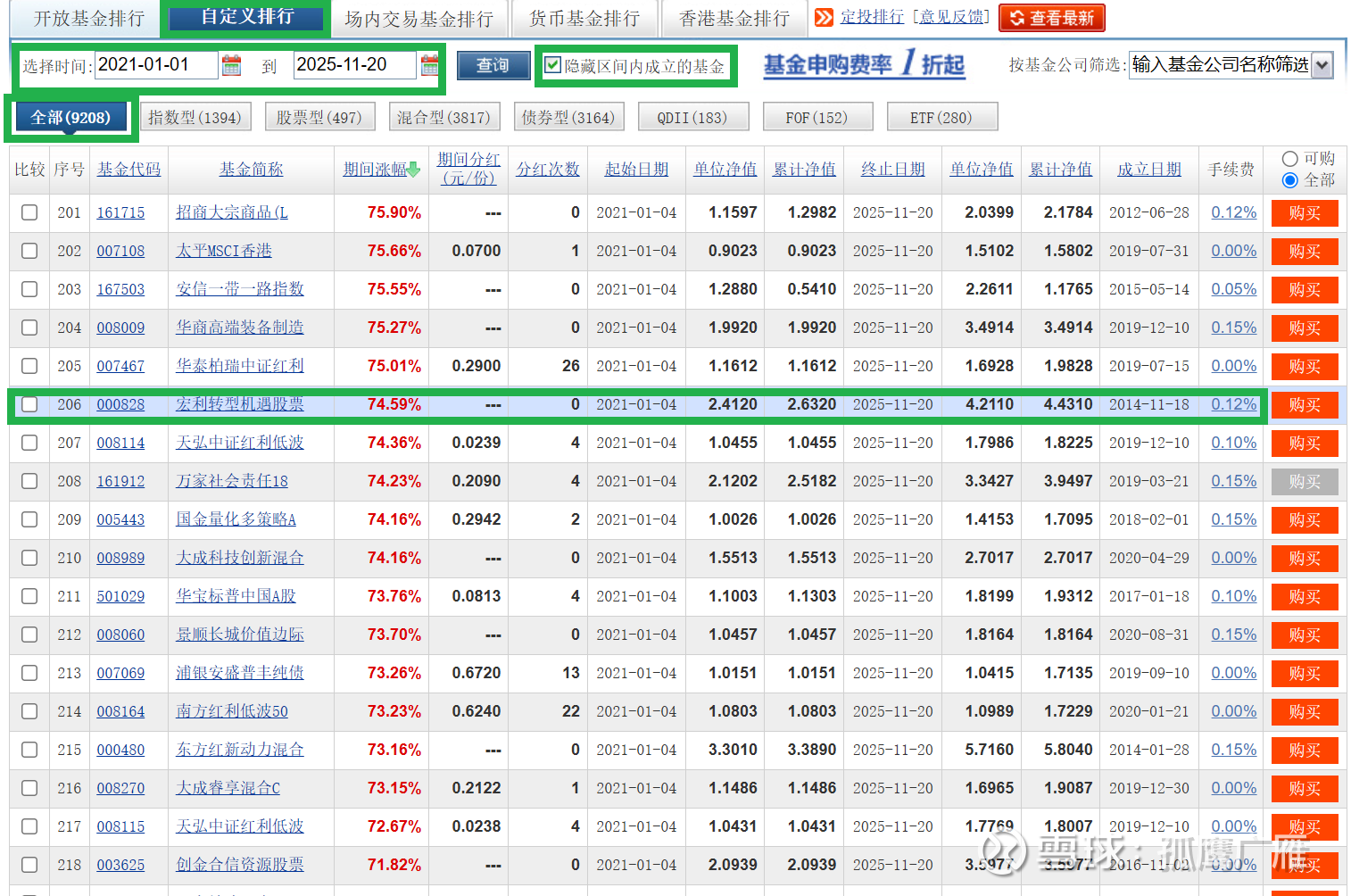Click greyed-out 购买 button for fund 161912

point(1304,482)
